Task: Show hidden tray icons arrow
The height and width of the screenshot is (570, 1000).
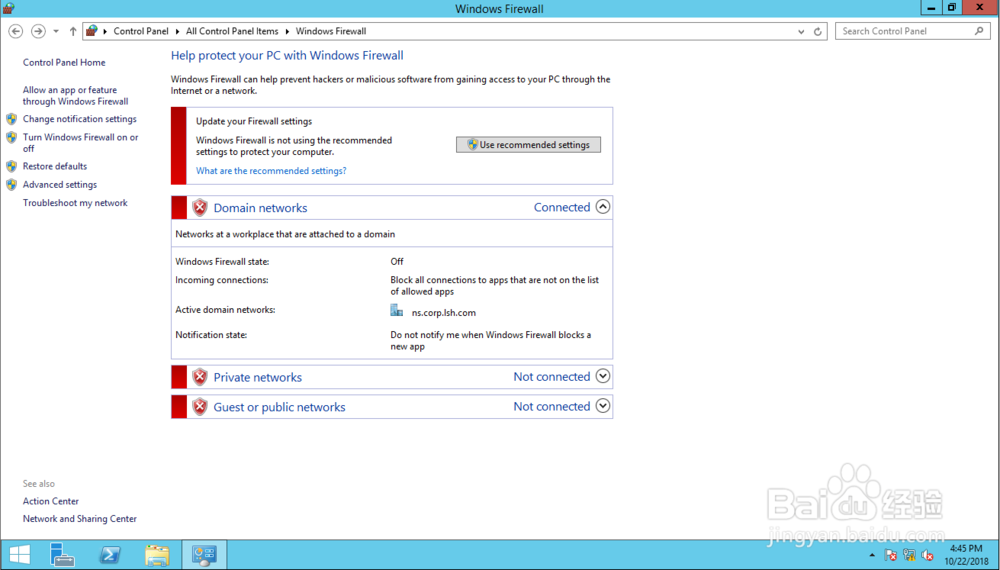Action: pos(872,556)
